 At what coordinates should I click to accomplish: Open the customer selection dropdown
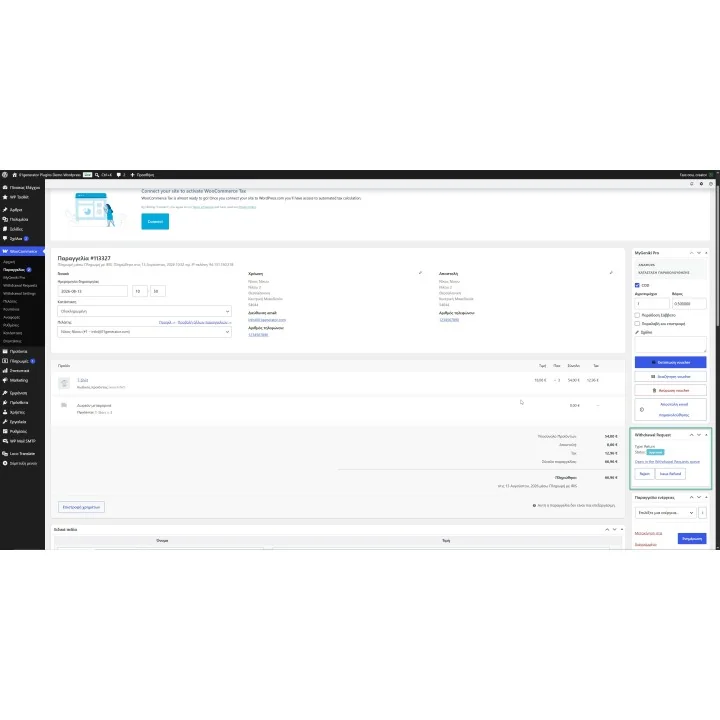[144, 332]
